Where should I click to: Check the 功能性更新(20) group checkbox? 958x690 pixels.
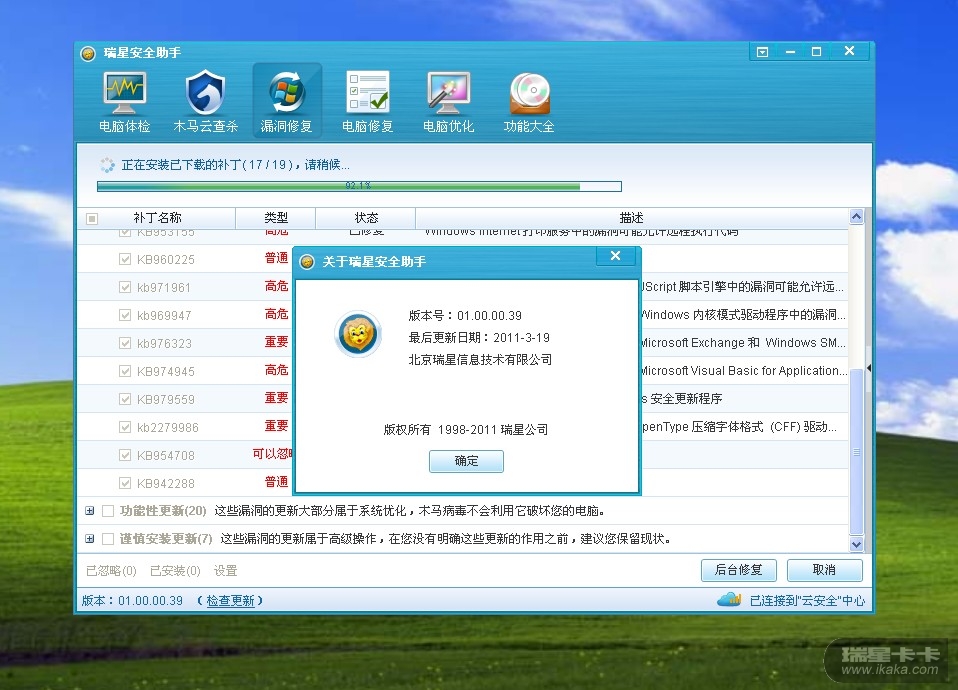[108, 511]
